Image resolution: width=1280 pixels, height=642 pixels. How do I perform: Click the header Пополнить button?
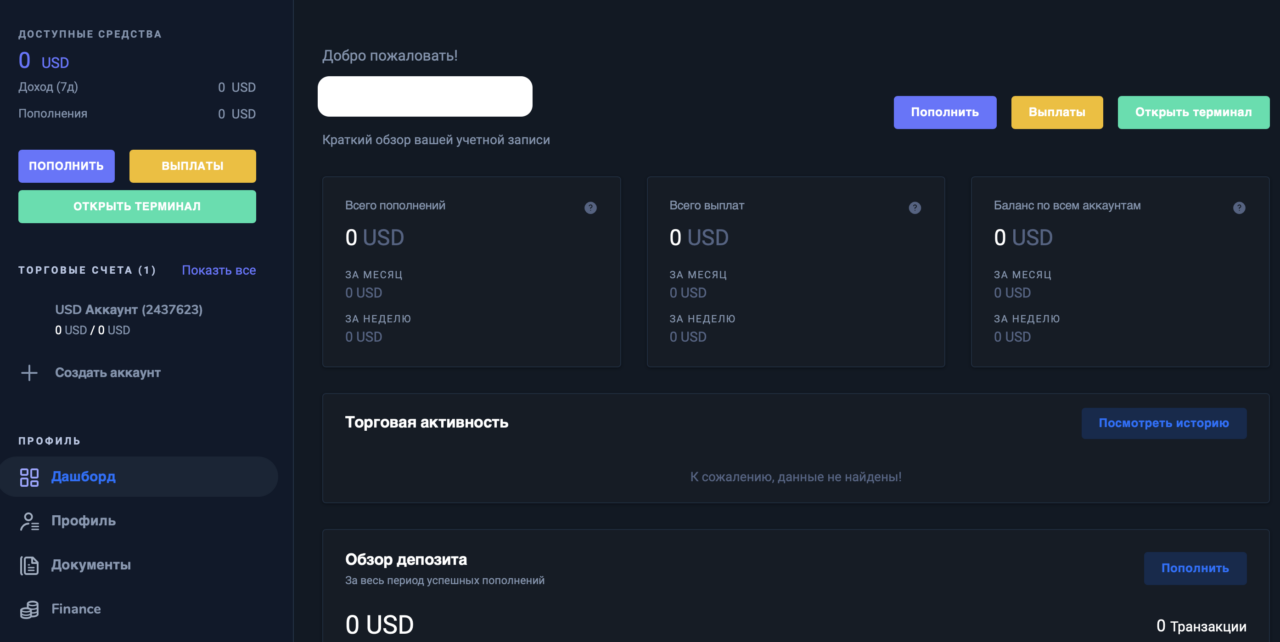click(945, 112)
